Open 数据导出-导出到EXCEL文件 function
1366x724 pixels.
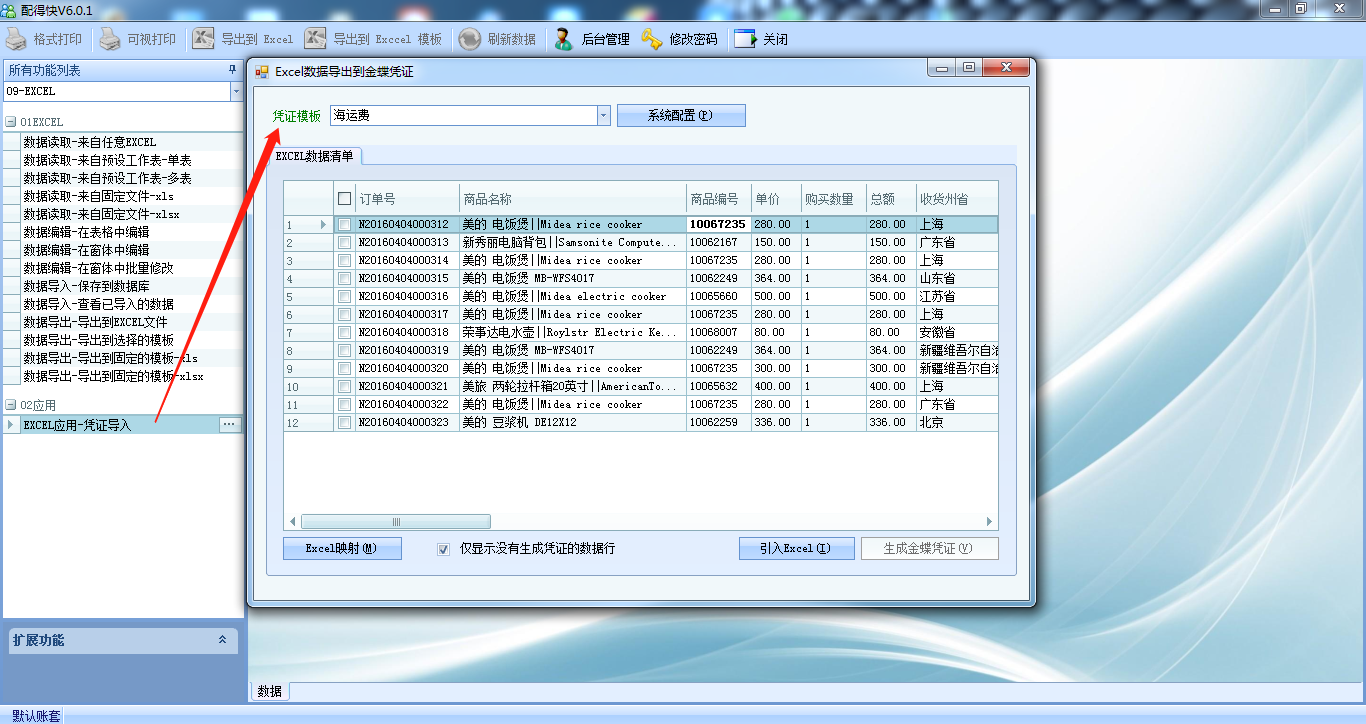coord(95,322)
